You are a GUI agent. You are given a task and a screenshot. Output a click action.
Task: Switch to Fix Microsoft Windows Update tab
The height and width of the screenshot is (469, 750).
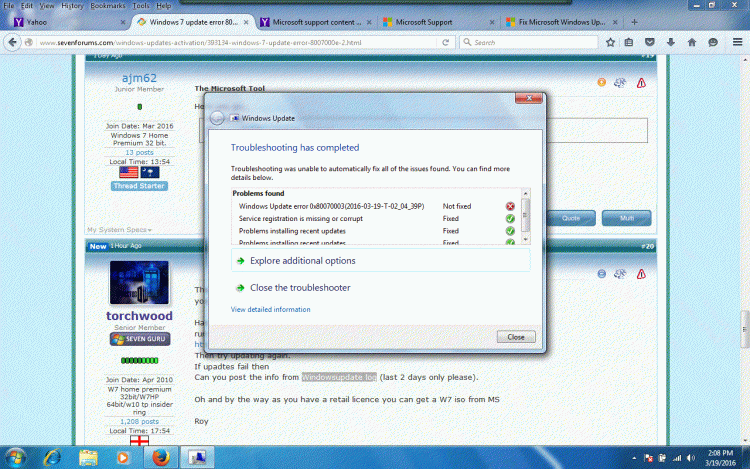562,22
